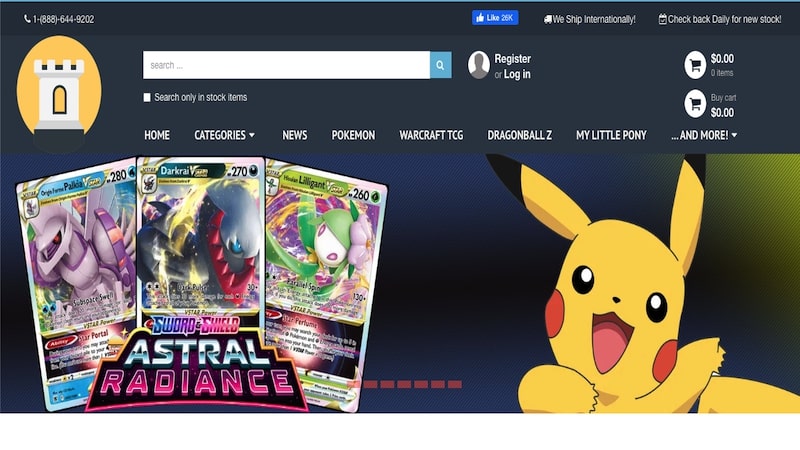The width and height of the screenshot is (800, 450).
Task: Open the Dragonball Z menu item
Action: [519, 135]
